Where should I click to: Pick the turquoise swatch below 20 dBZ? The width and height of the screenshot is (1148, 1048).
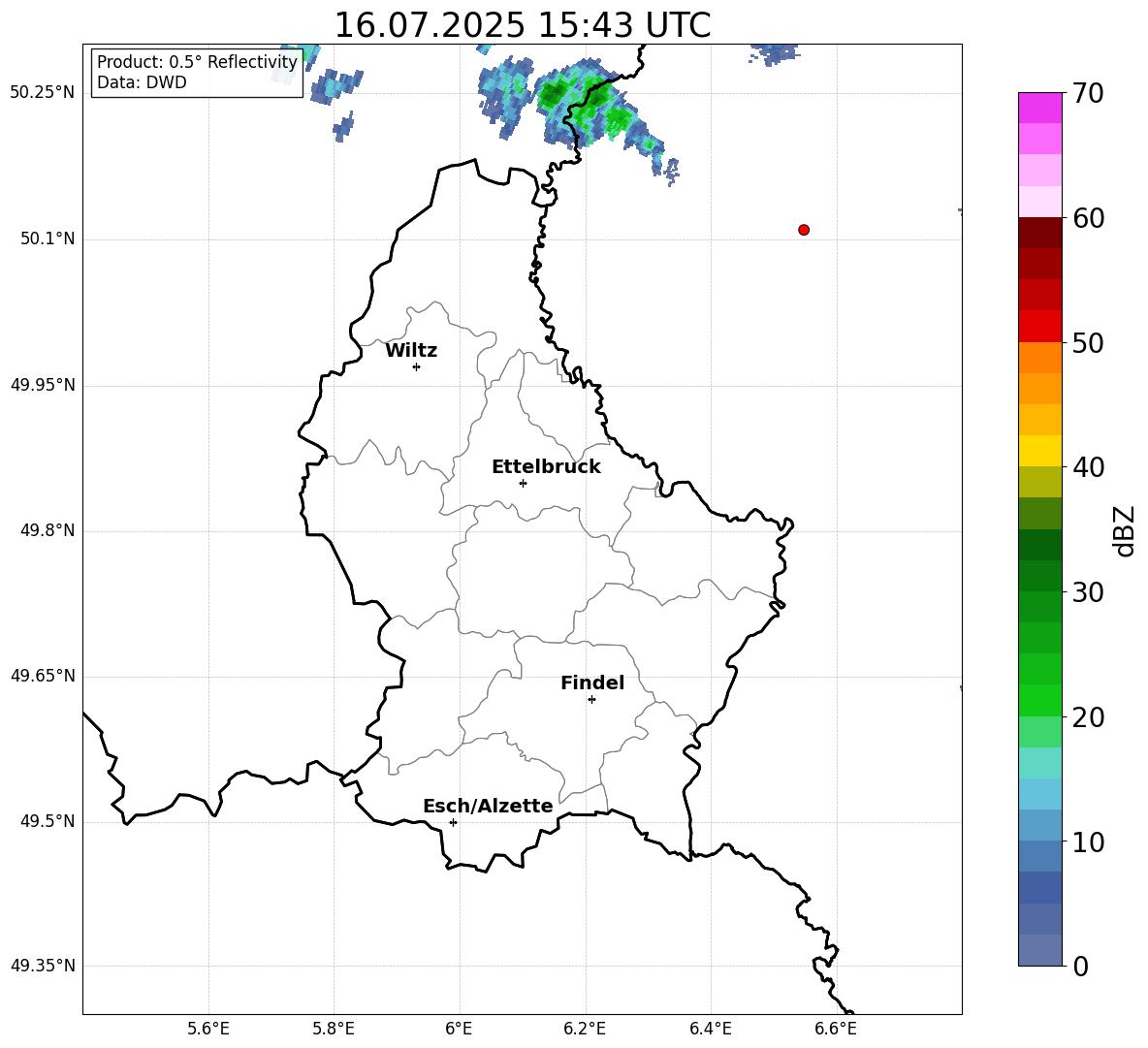[x=1040, y=763]
